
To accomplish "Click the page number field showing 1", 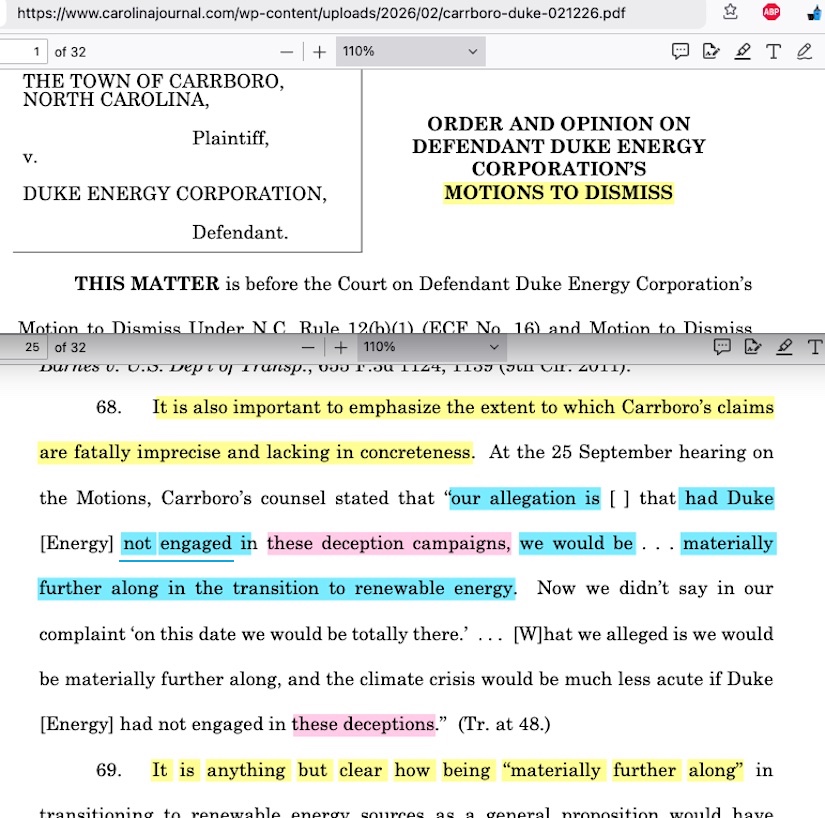I will pyautogui.click(x=25, y=52).
